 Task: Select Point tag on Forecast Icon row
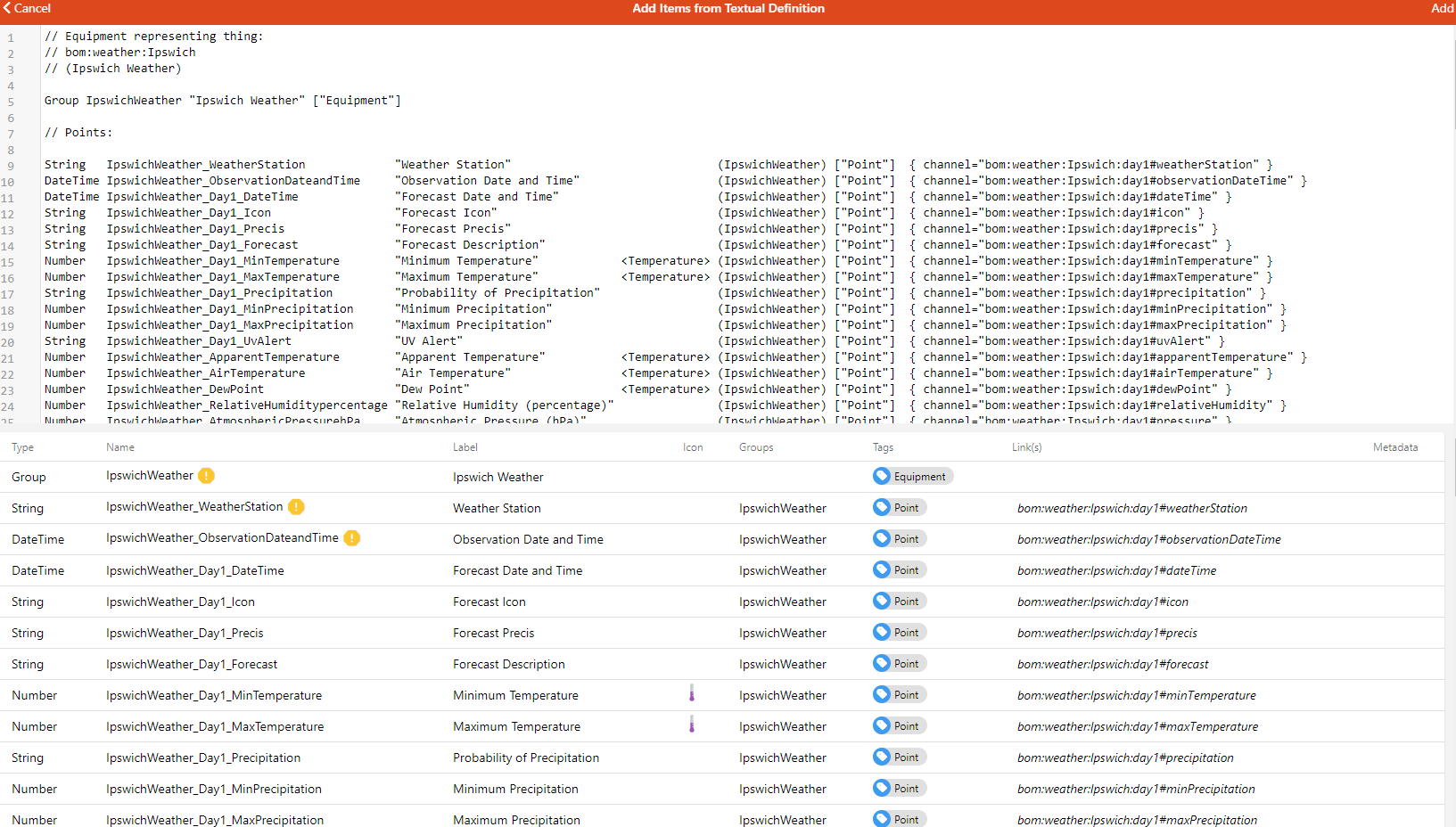point(899,601)
